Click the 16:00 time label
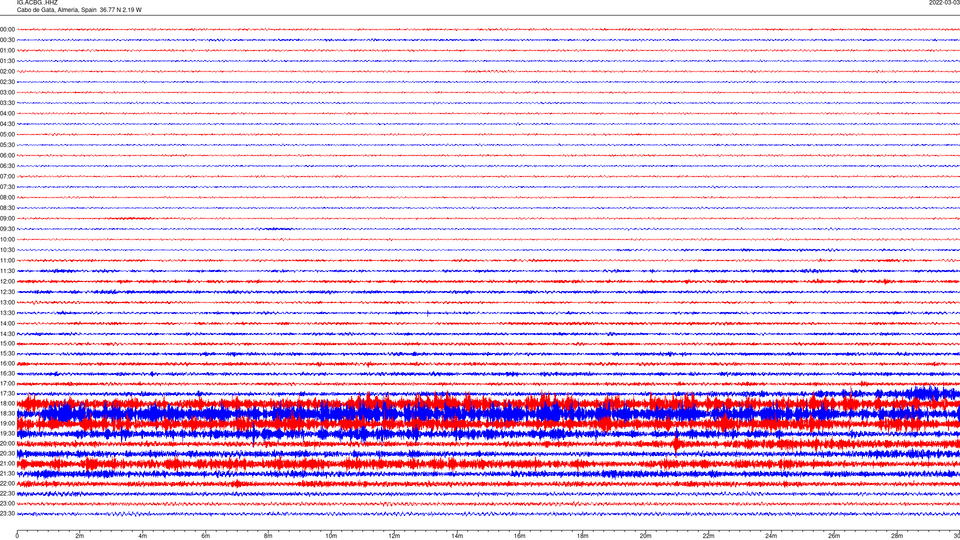 [7, 364]
